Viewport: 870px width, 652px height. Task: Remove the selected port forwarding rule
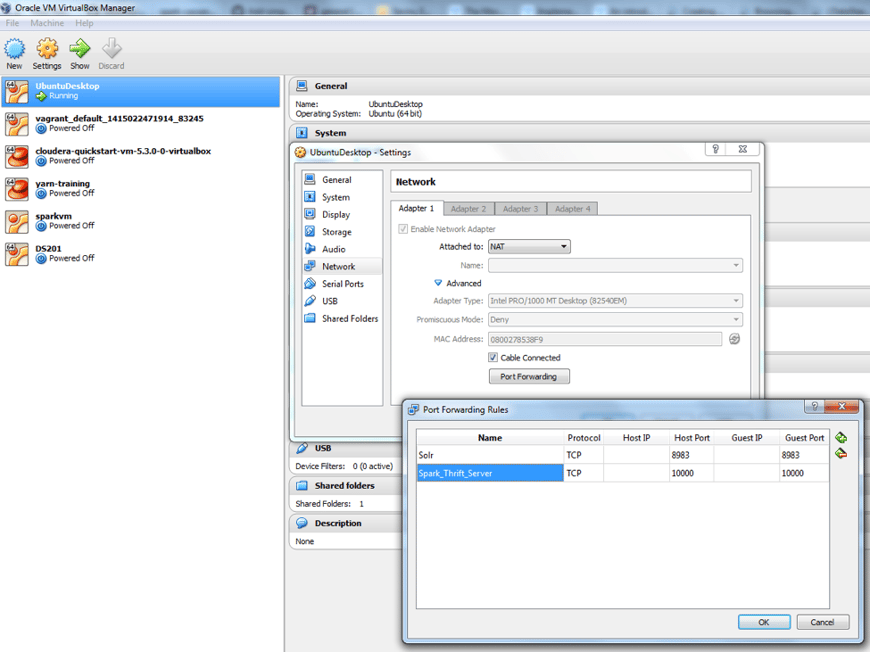(841, 454)
